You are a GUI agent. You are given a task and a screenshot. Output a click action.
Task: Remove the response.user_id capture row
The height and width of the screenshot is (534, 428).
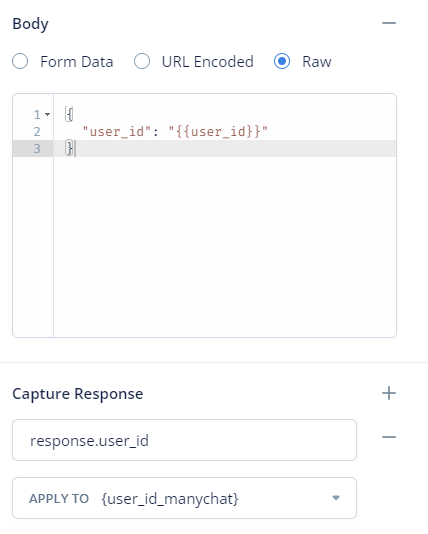coord(389,437)
